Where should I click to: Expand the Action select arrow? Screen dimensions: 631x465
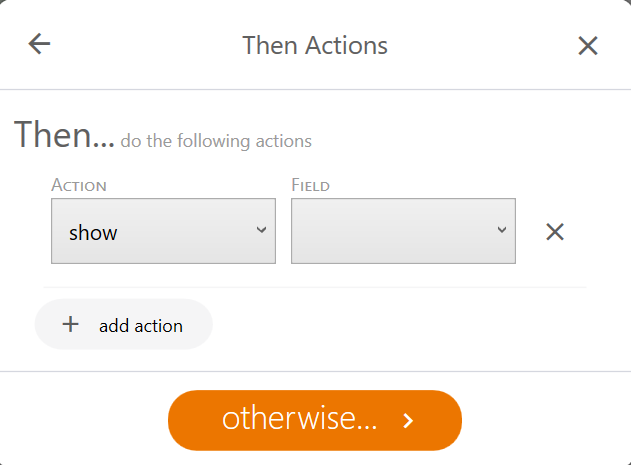261,230
